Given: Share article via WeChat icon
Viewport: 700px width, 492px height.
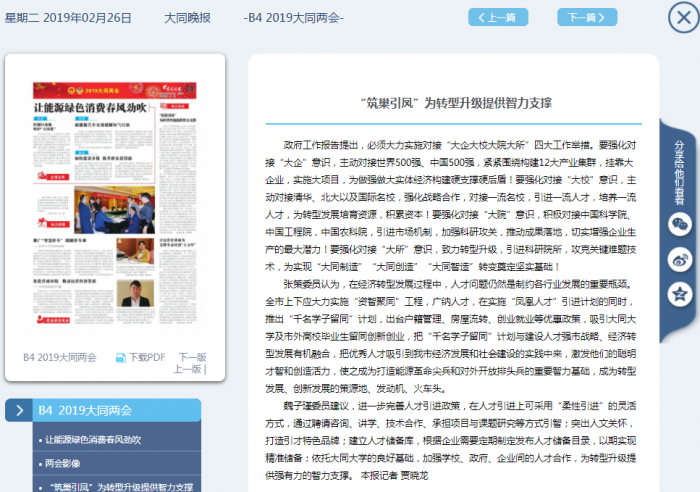Looking at the screenshot, I should click(x=680, y=222).
